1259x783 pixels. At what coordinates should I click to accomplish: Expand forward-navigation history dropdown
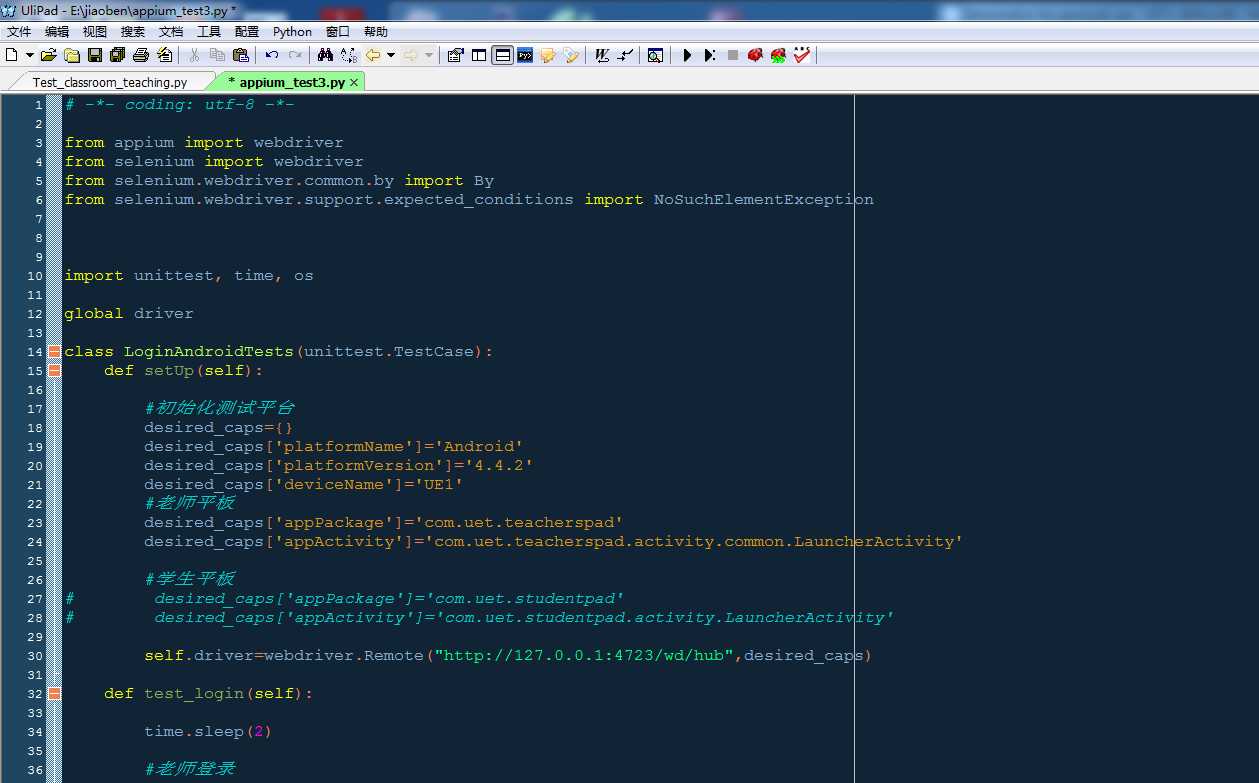click(x=428, y=55)
